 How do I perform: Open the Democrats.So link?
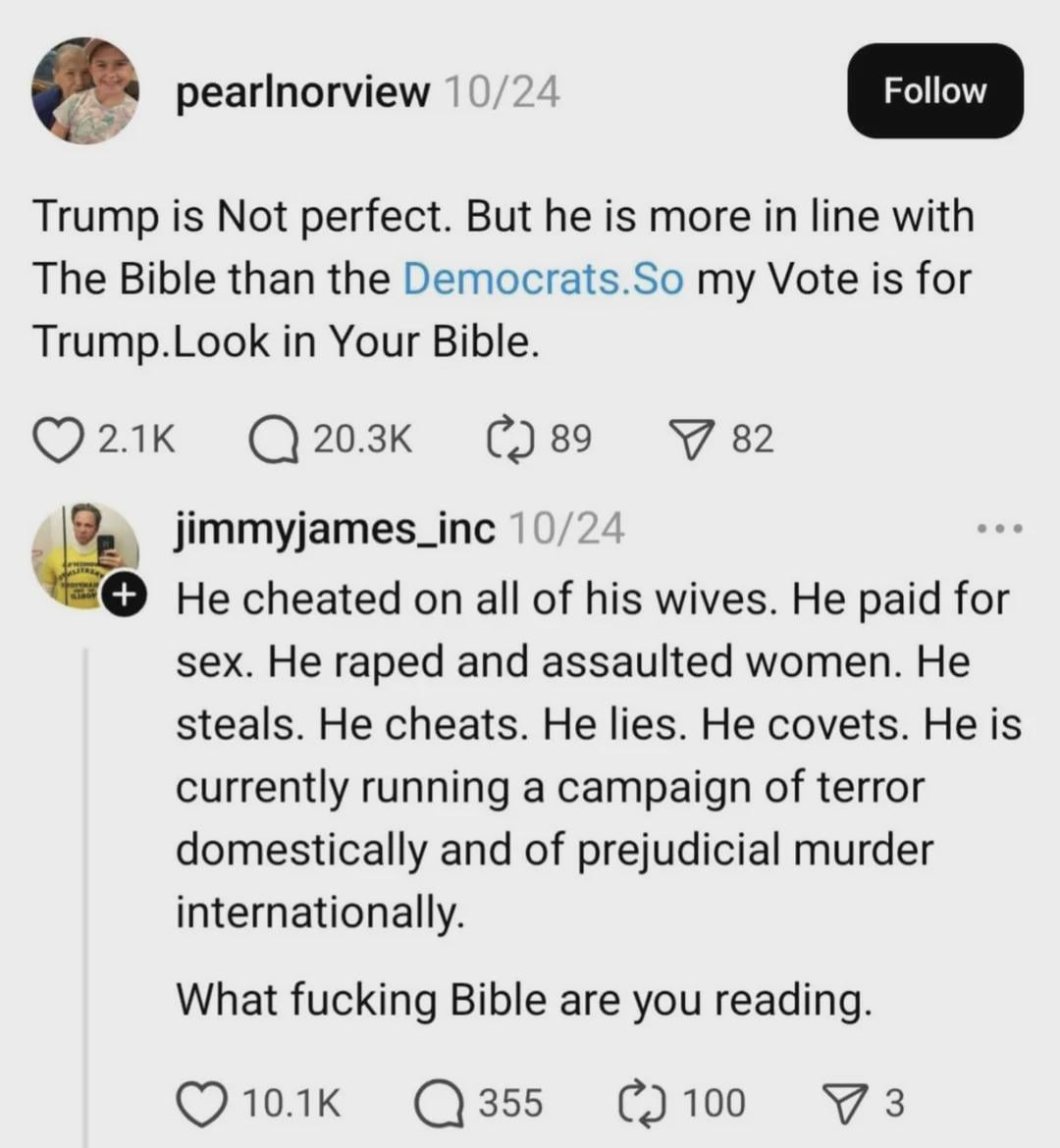point(543,279)
